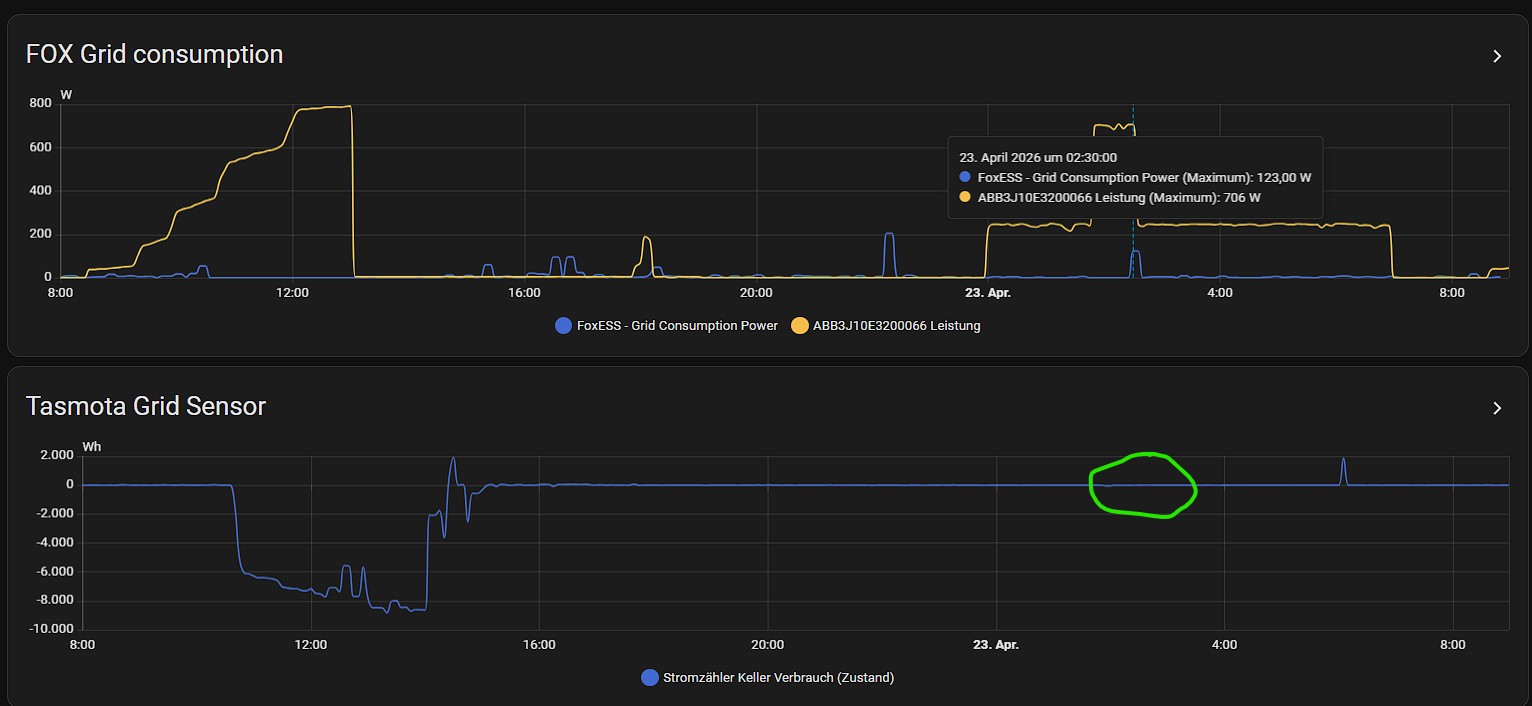Click the 'FoxESS - Grid Consumption Power' legend label

click(677, 325)
